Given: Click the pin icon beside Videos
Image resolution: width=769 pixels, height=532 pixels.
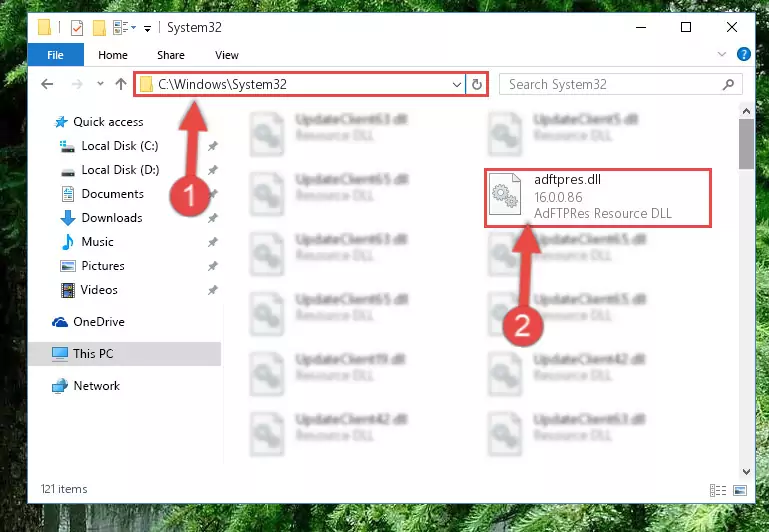Looking at the screenshot, I should click(212, 290).
